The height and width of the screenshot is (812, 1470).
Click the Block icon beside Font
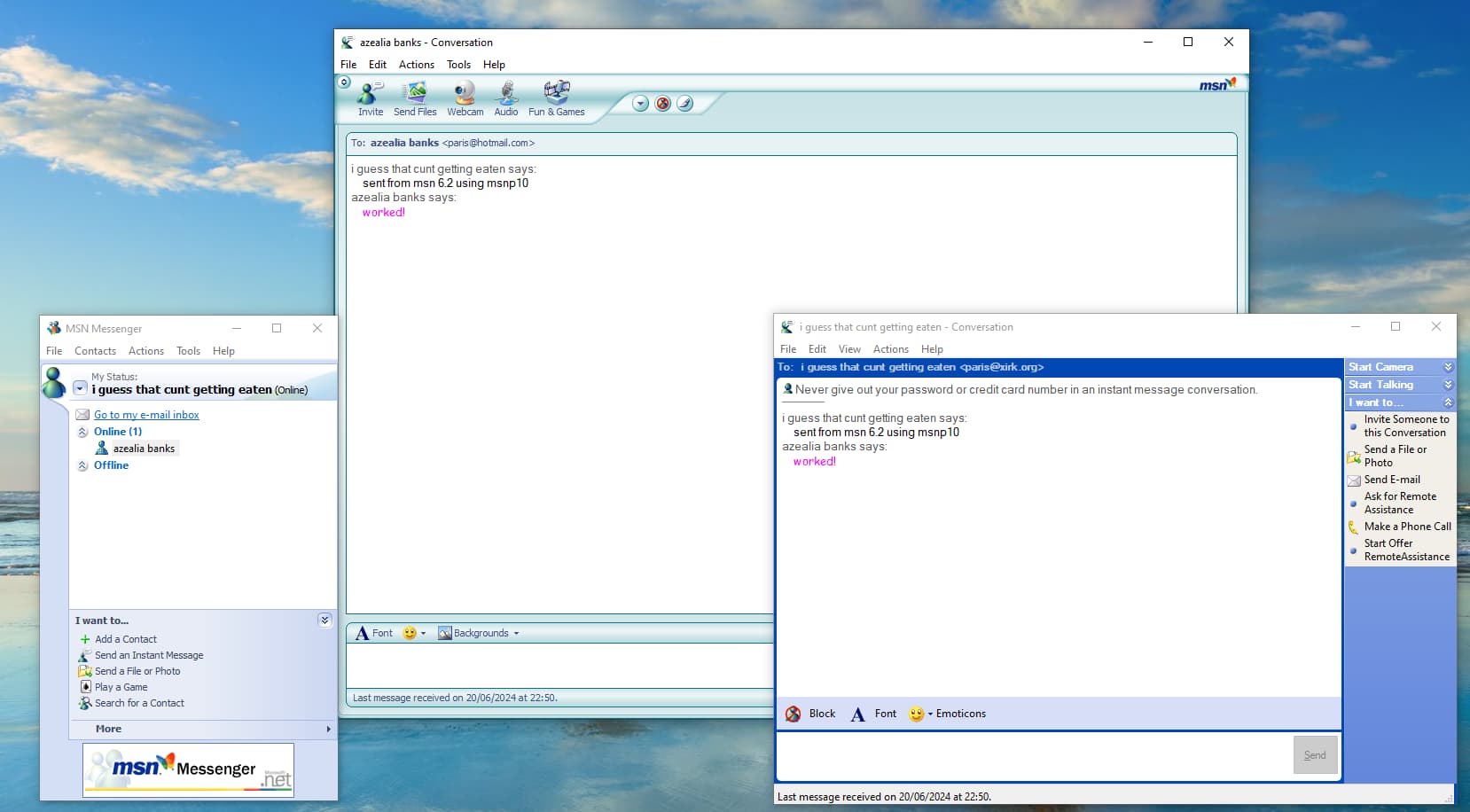click(794, 714)
